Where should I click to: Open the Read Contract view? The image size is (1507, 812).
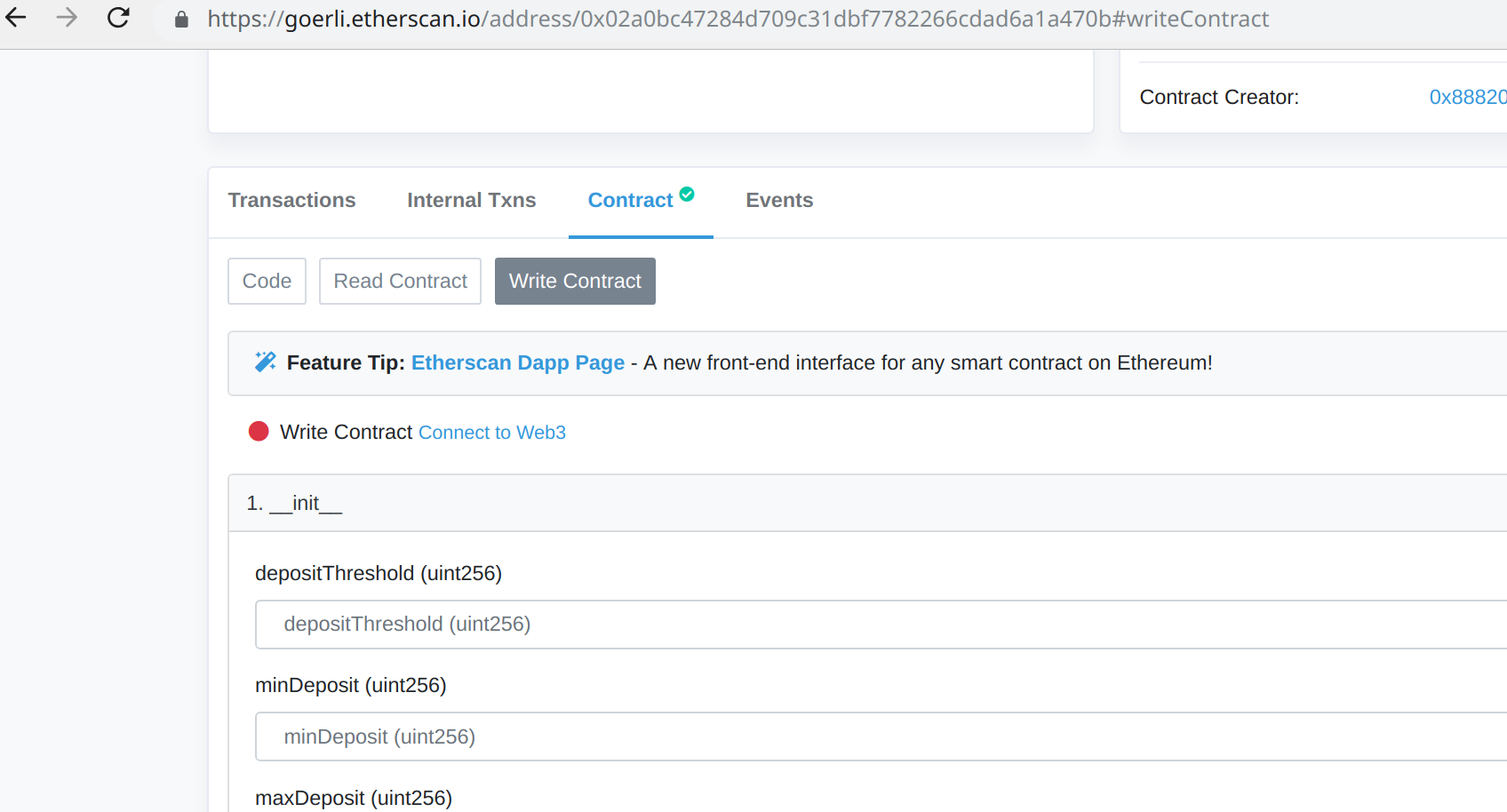click(400, 281)
